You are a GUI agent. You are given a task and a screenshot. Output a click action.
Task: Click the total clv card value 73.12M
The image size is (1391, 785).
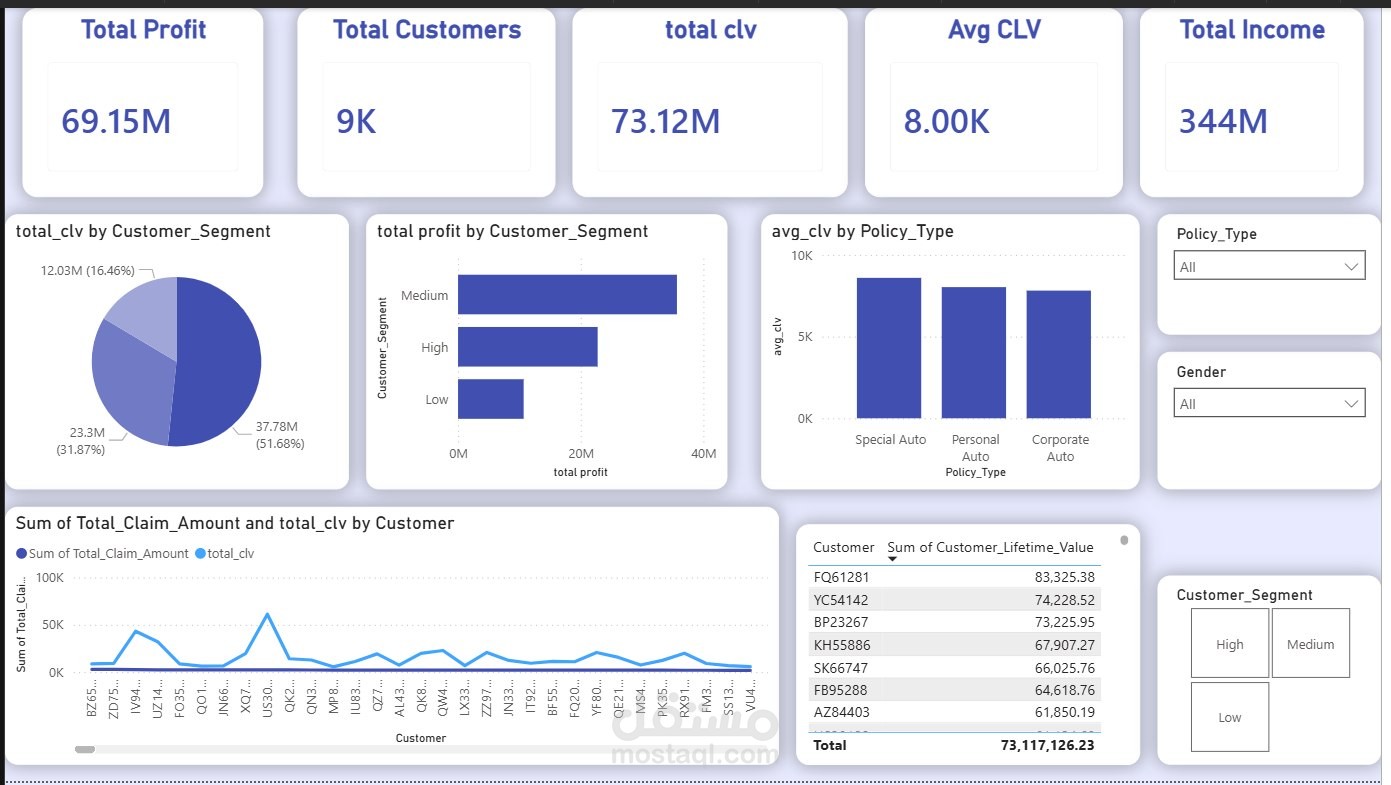click(665, 121)
